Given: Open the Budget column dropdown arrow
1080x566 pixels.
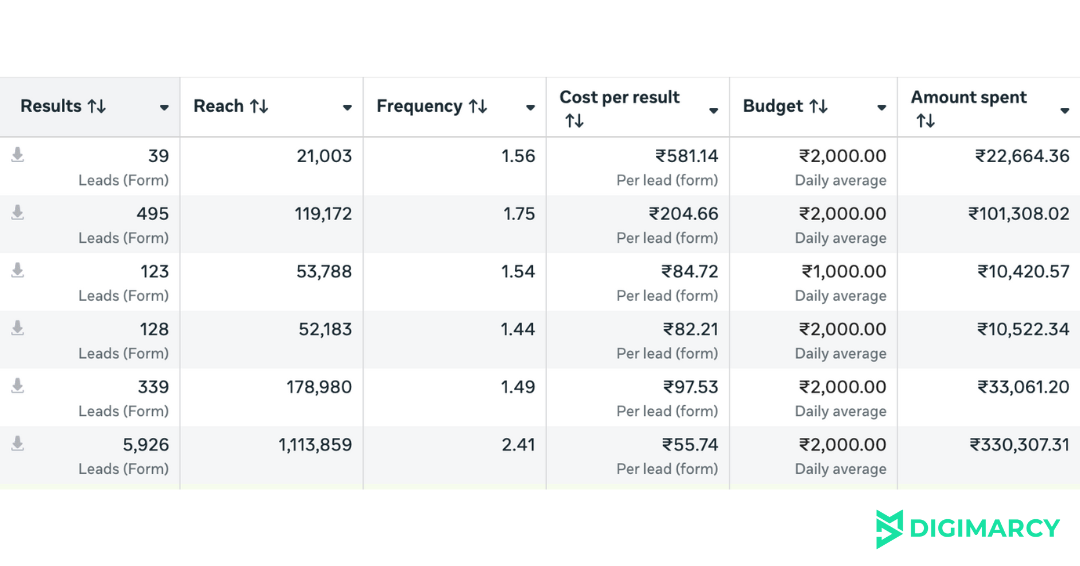Looking at the screenshot, I should click(x=881, y=108).
